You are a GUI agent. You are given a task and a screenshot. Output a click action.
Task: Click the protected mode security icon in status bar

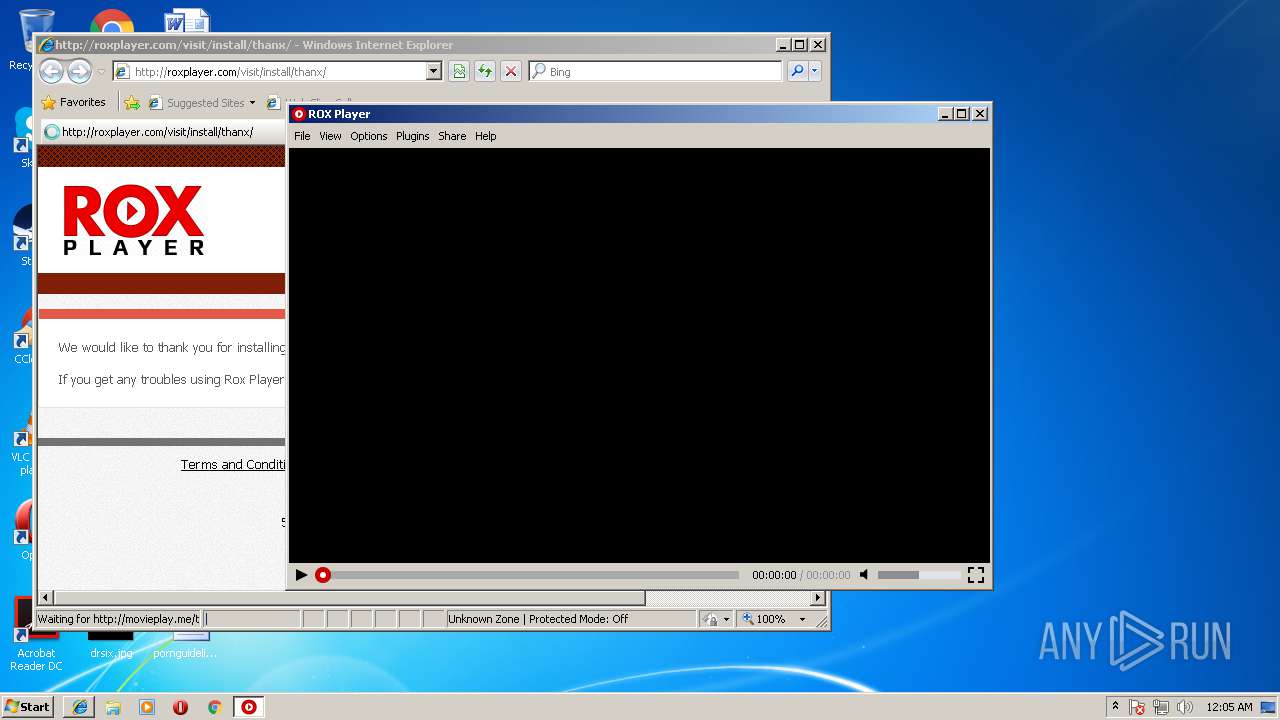click(711, 619)
